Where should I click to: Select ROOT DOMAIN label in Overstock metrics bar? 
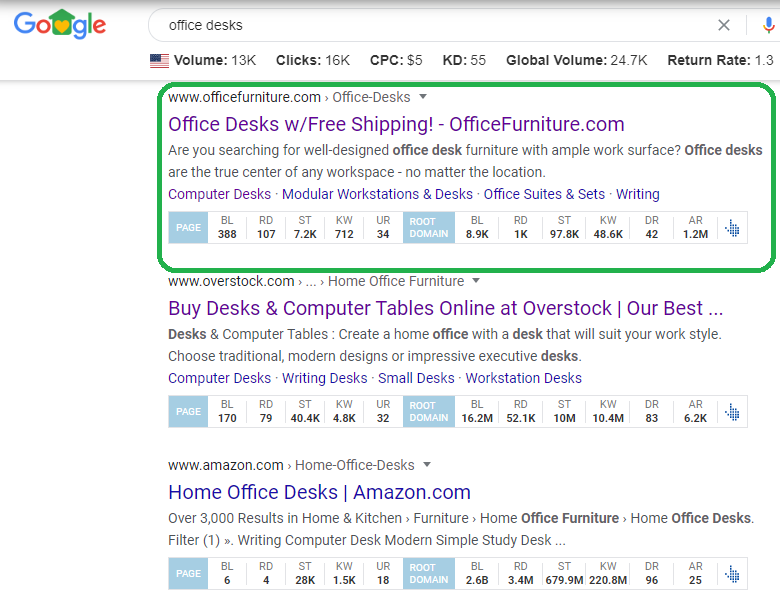tap(428, 412)
